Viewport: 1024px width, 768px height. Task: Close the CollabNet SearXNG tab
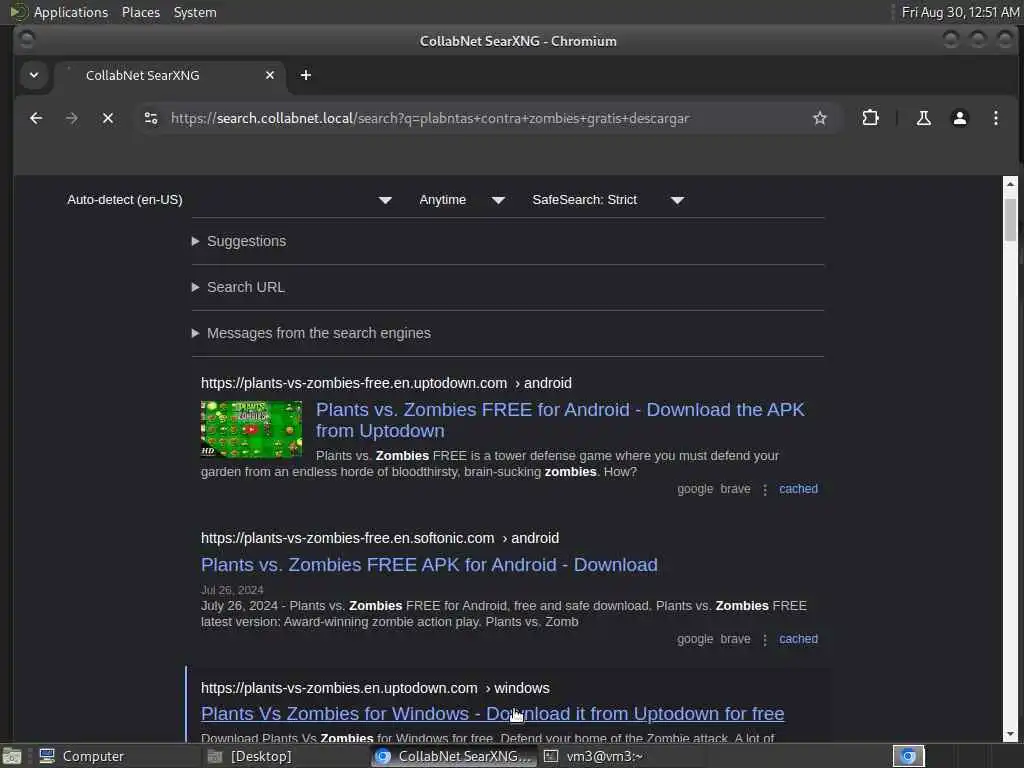tap(270, 75)
